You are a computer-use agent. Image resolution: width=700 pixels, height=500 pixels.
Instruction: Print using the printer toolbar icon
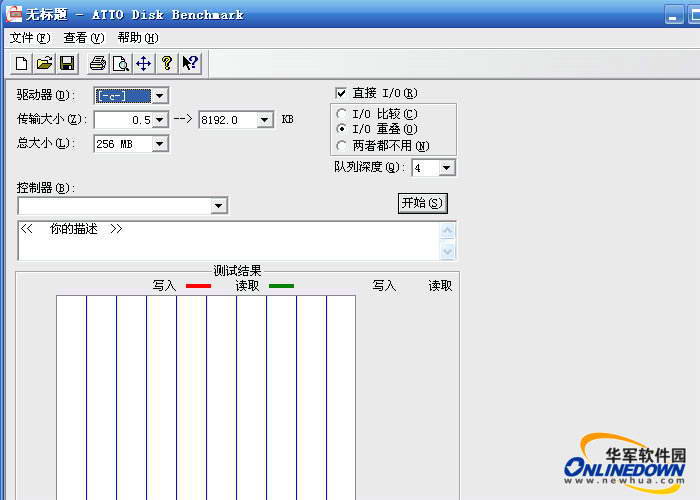[98, 63]
